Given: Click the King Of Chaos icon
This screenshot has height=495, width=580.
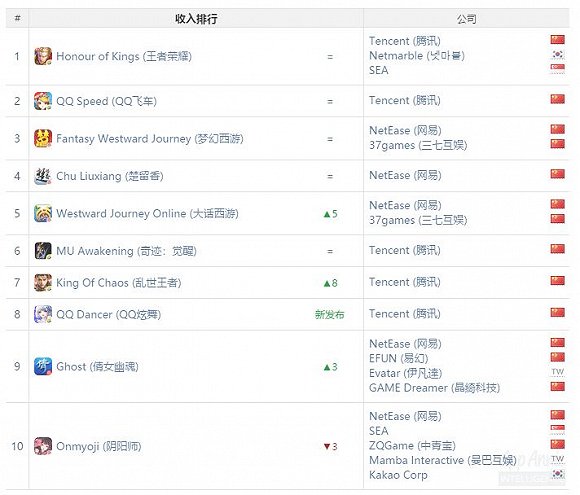Looking at the screenshot, I should coord(43,283).
